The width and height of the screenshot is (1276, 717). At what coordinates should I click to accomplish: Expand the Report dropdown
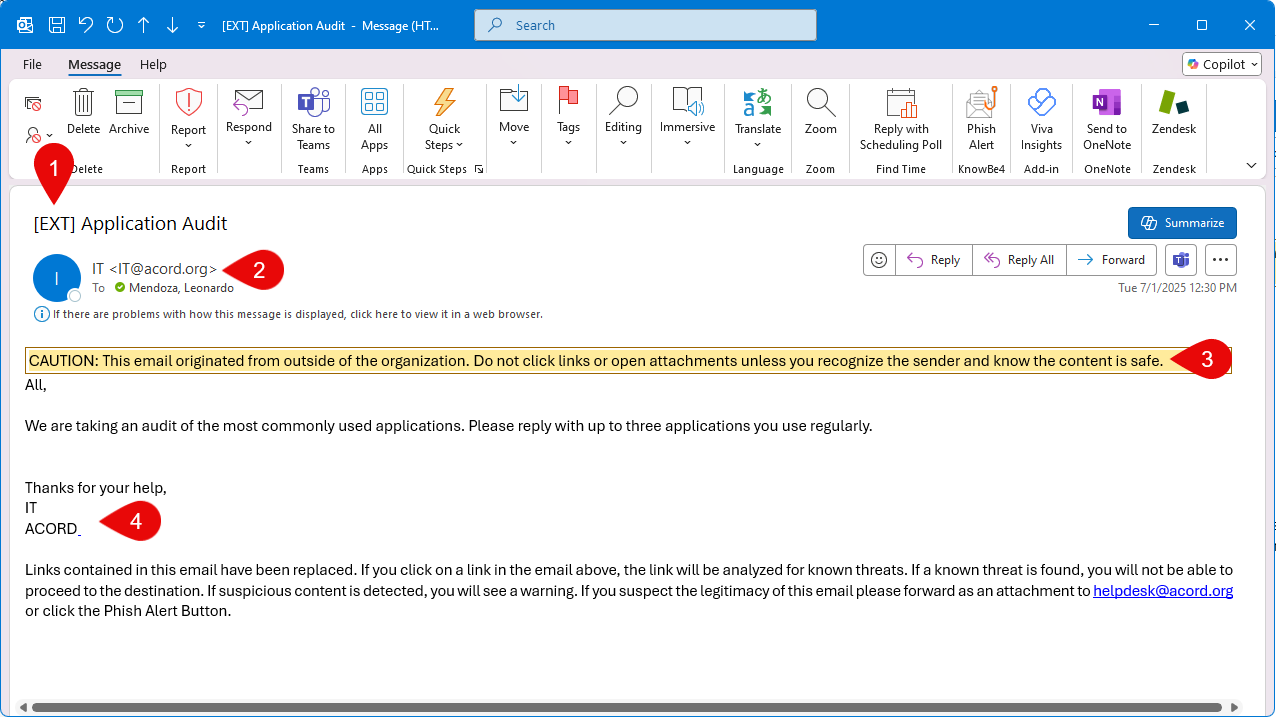[x=188, y=145]
